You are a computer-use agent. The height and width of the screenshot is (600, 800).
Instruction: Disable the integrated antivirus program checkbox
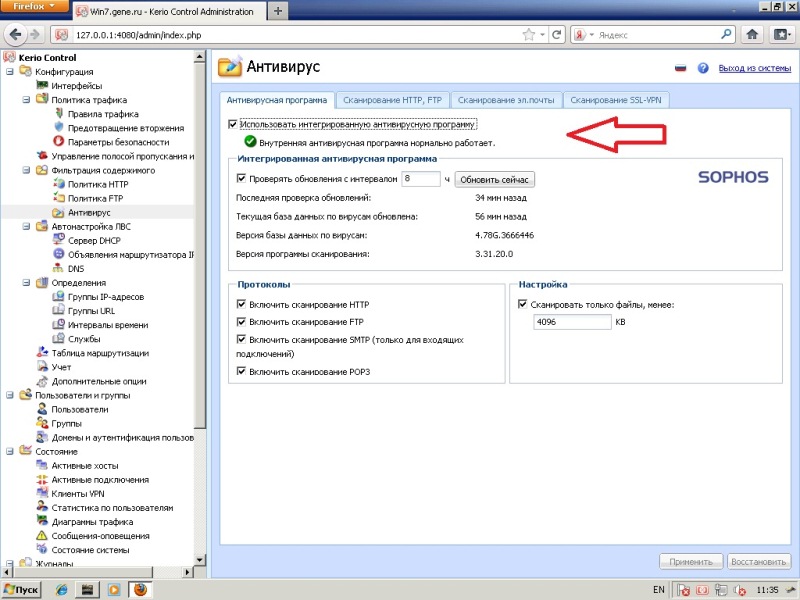[233, 125]
